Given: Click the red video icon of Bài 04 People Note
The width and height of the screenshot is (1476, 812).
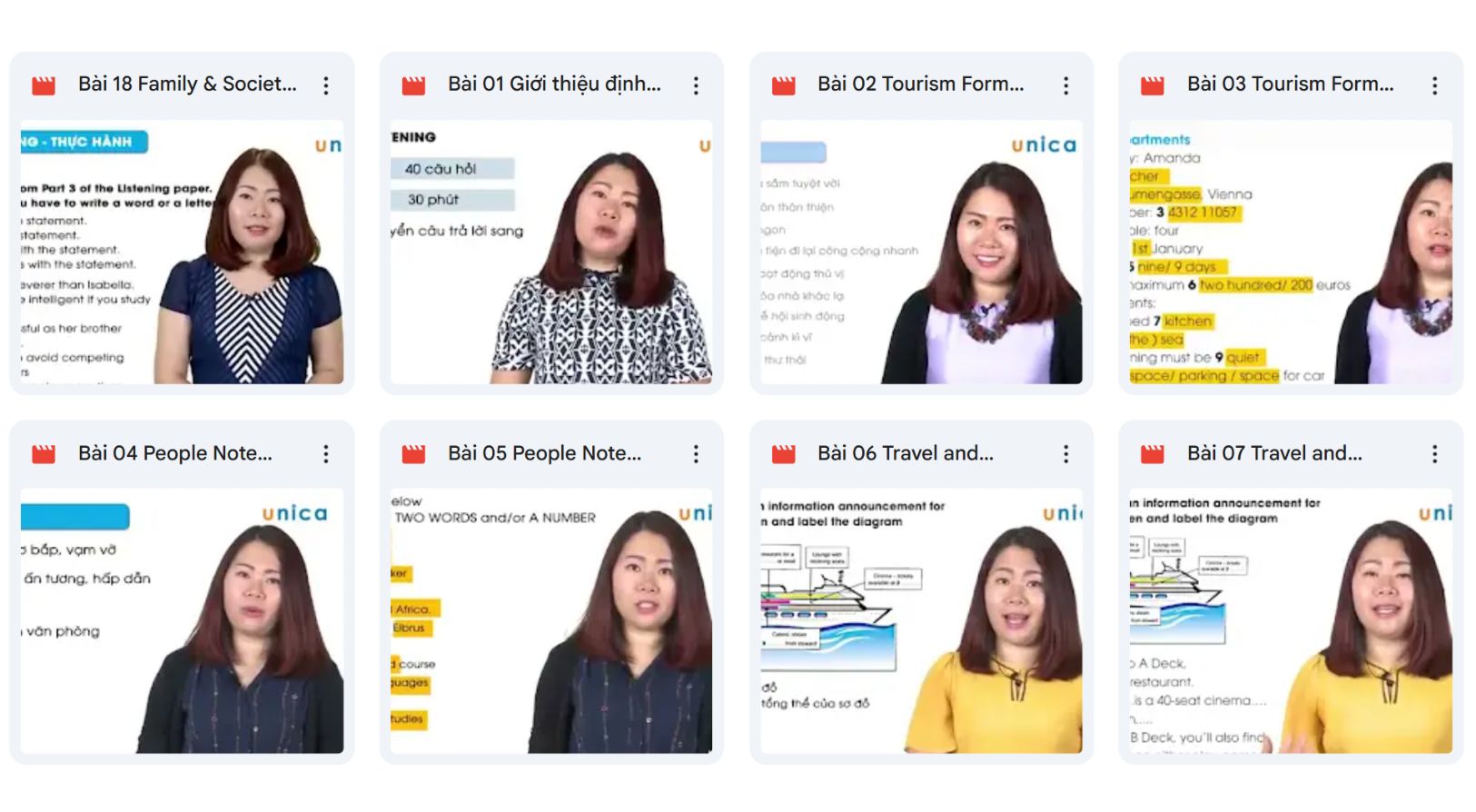Looking at the screenshot, I should click(x=44, y=454).
